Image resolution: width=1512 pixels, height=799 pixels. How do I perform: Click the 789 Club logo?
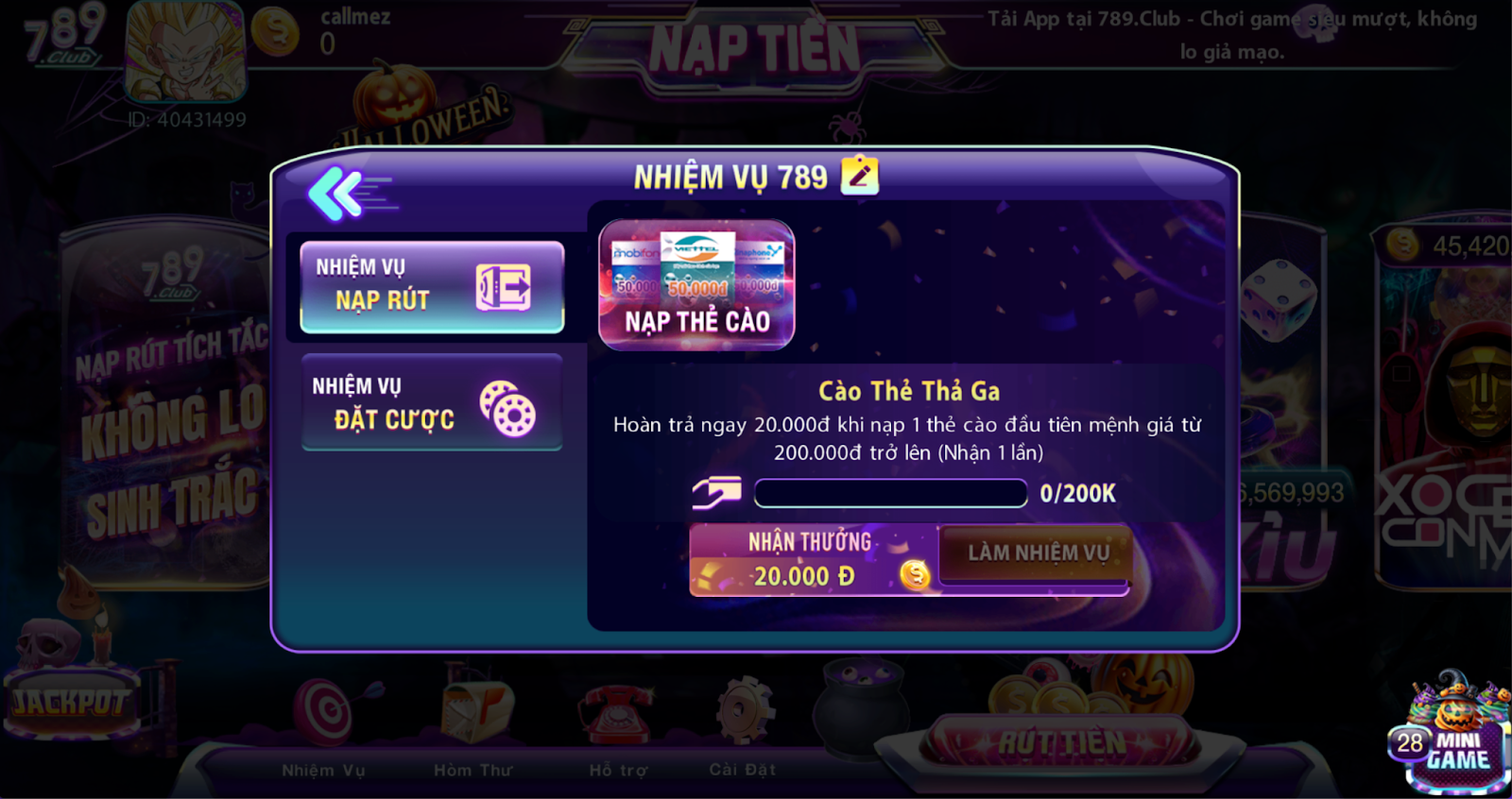tap(64, 34)
